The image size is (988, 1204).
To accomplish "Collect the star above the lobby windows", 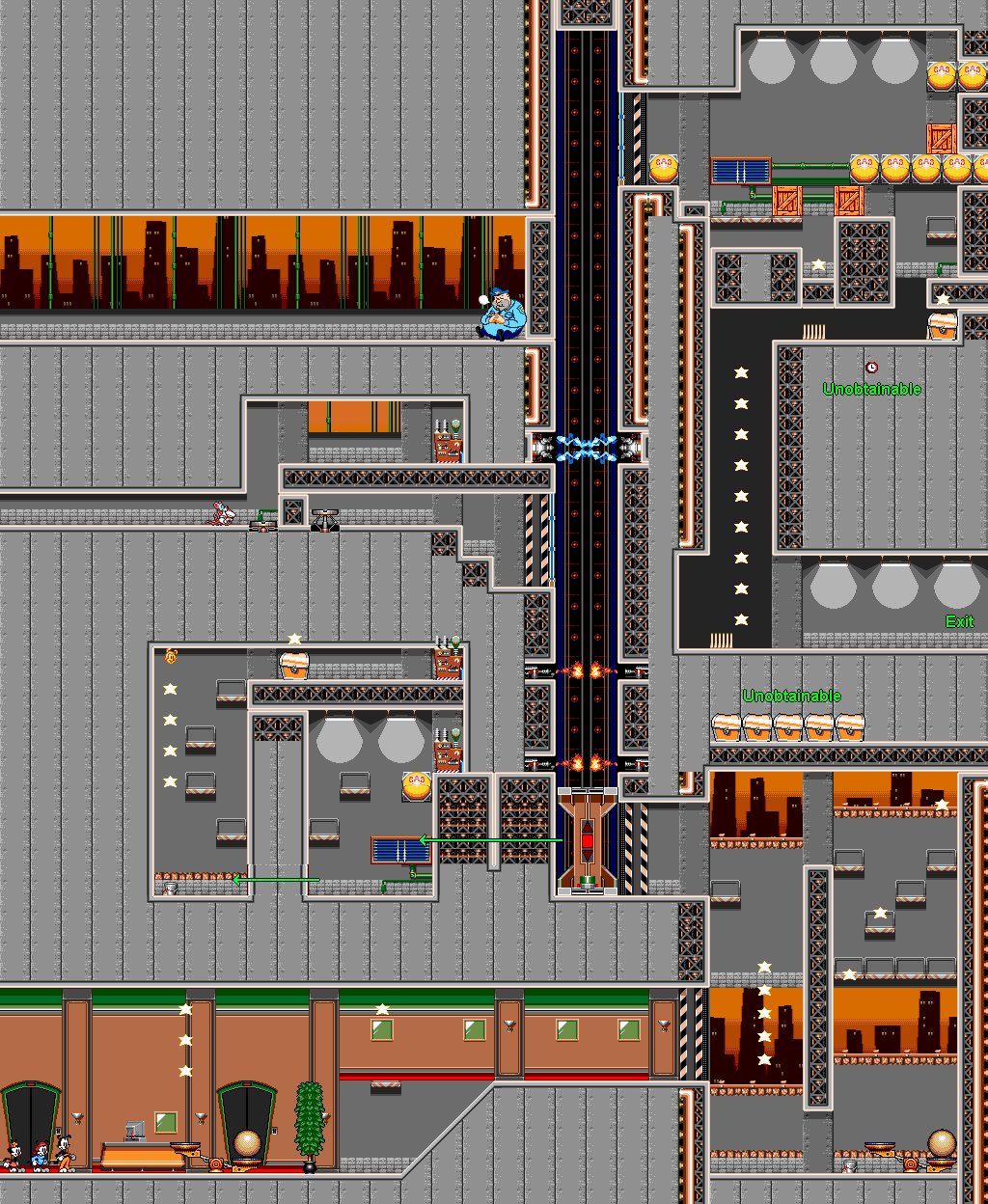I will pyautogui.click(x=382, y=1009).
